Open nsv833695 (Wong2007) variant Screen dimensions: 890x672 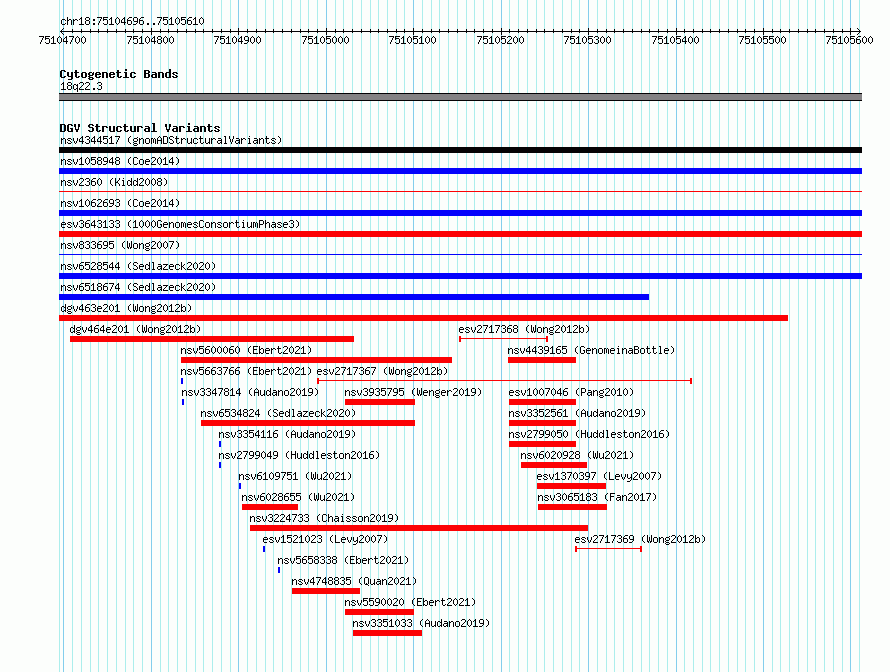point(120,245)
